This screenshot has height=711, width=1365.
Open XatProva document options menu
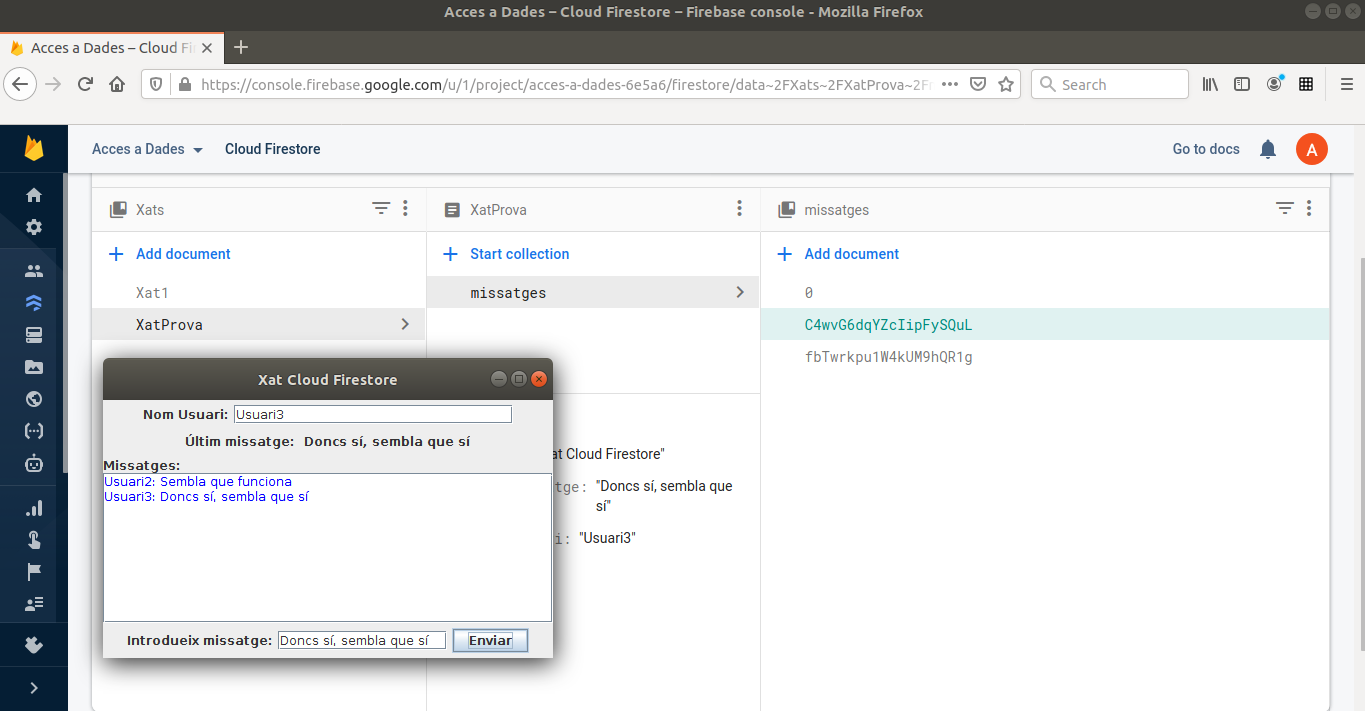pyautogui.click(x=739, y=208)
